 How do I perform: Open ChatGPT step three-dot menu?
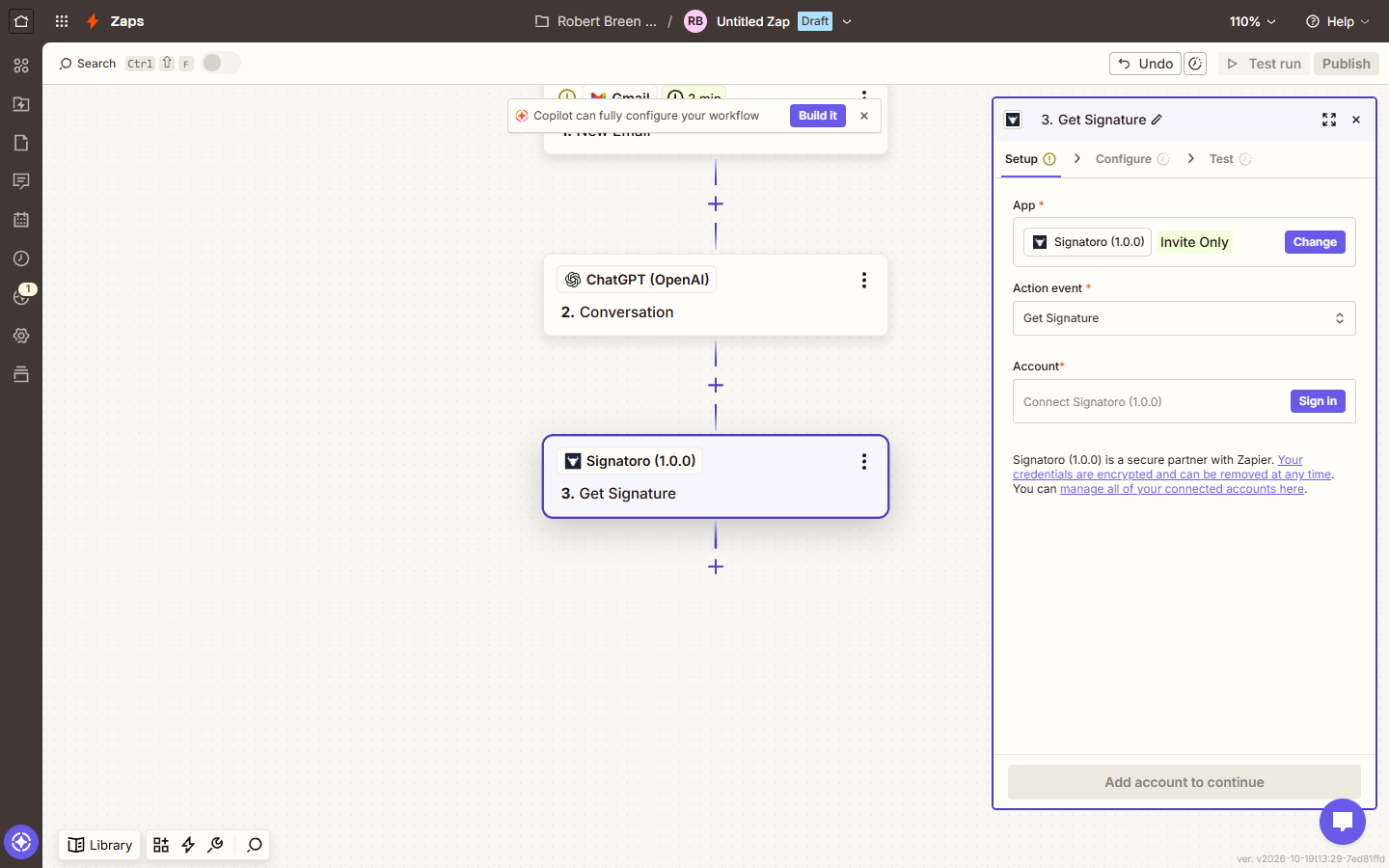tap(865, 280)
